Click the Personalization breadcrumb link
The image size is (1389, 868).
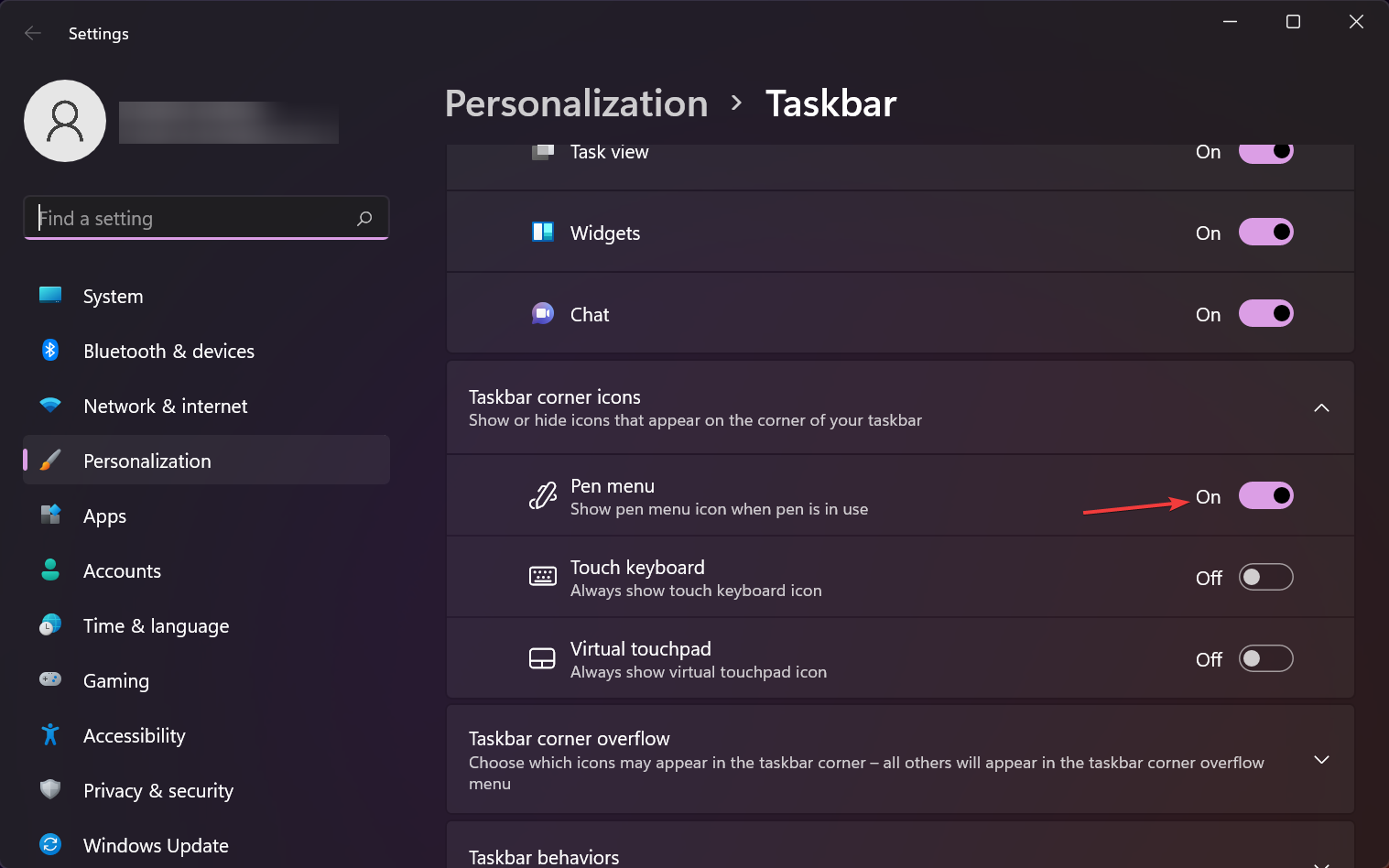pyautogui.click(x=576, y=103)
